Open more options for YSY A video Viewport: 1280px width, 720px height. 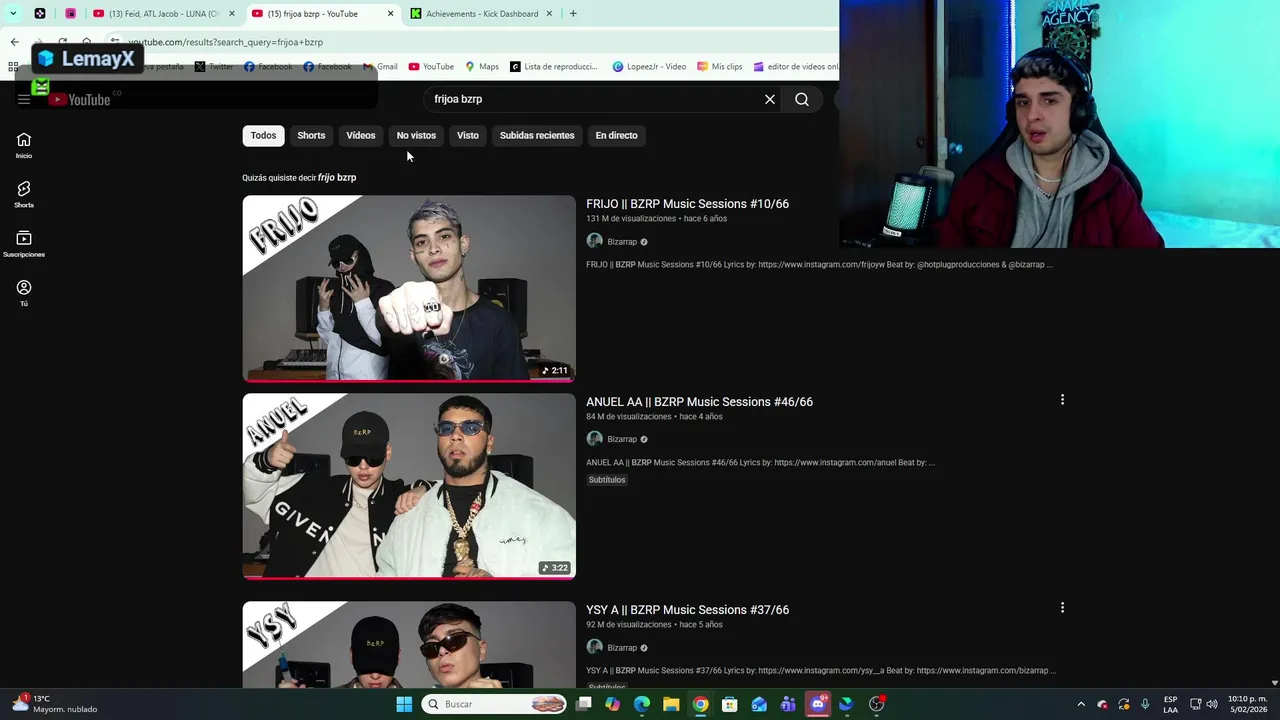[x=1062, y=608]
